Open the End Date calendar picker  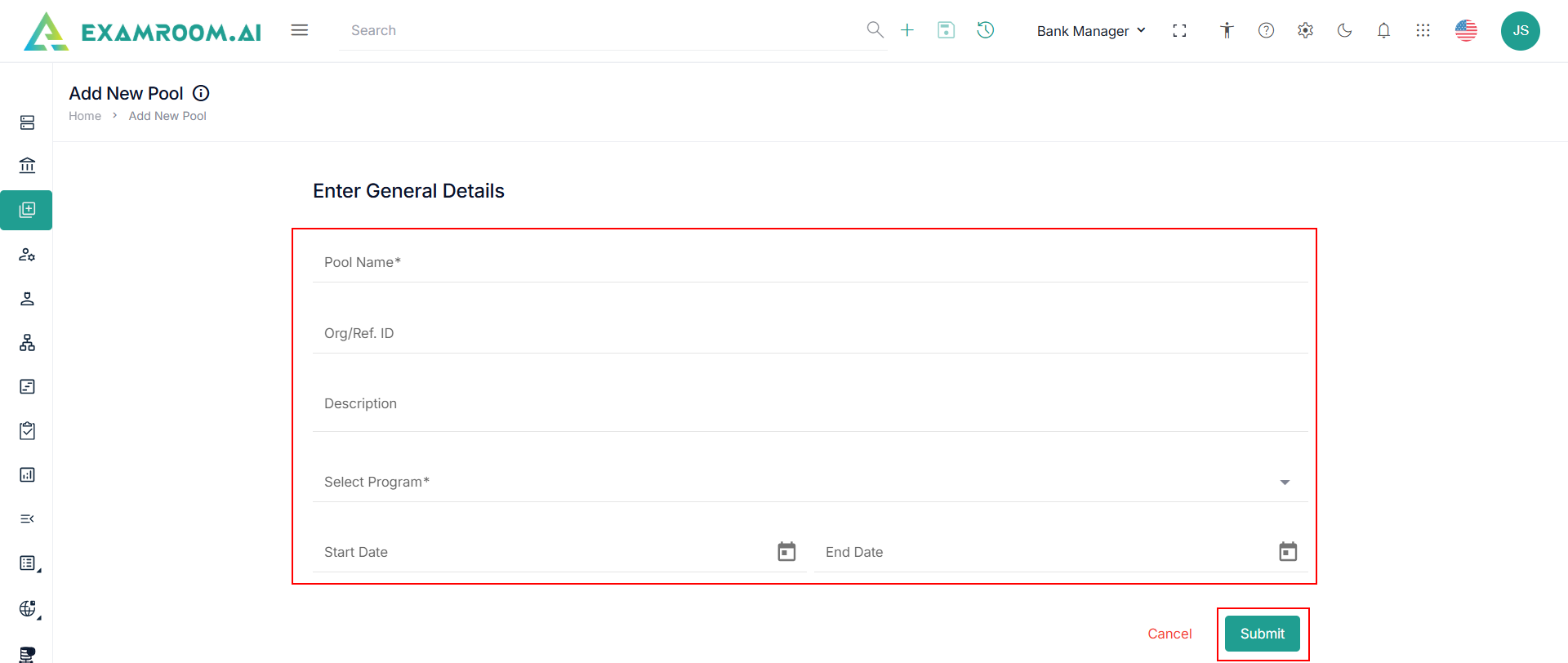click(1288, 552)
